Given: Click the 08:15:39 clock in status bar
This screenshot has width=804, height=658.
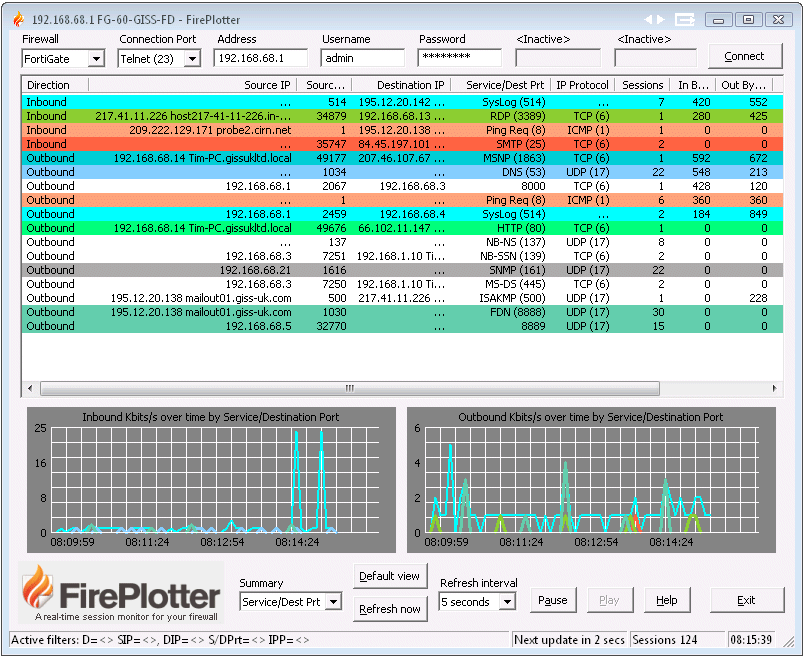Looking at the screenshot, I should (x=751, y=640).
